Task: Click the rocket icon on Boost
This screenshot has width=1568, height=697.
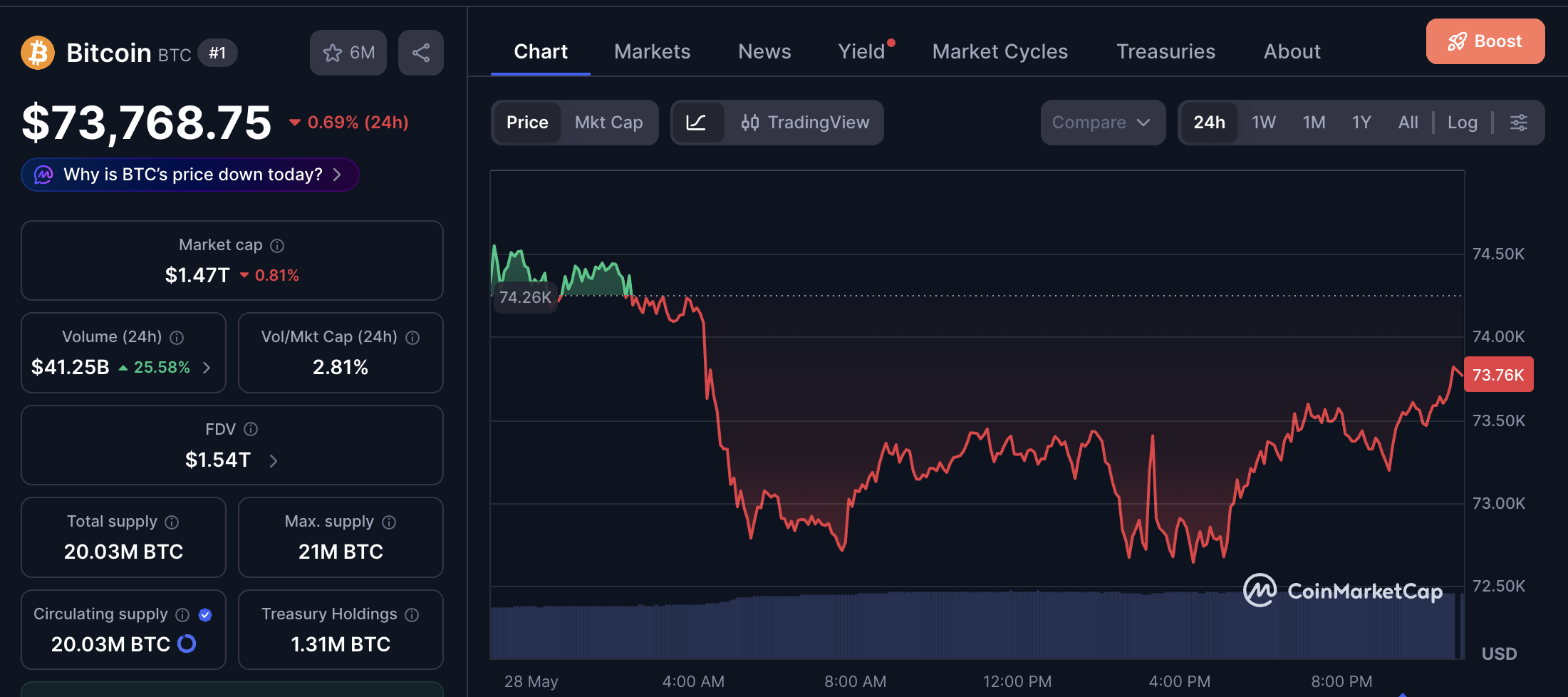Action: click(1457, 42)
